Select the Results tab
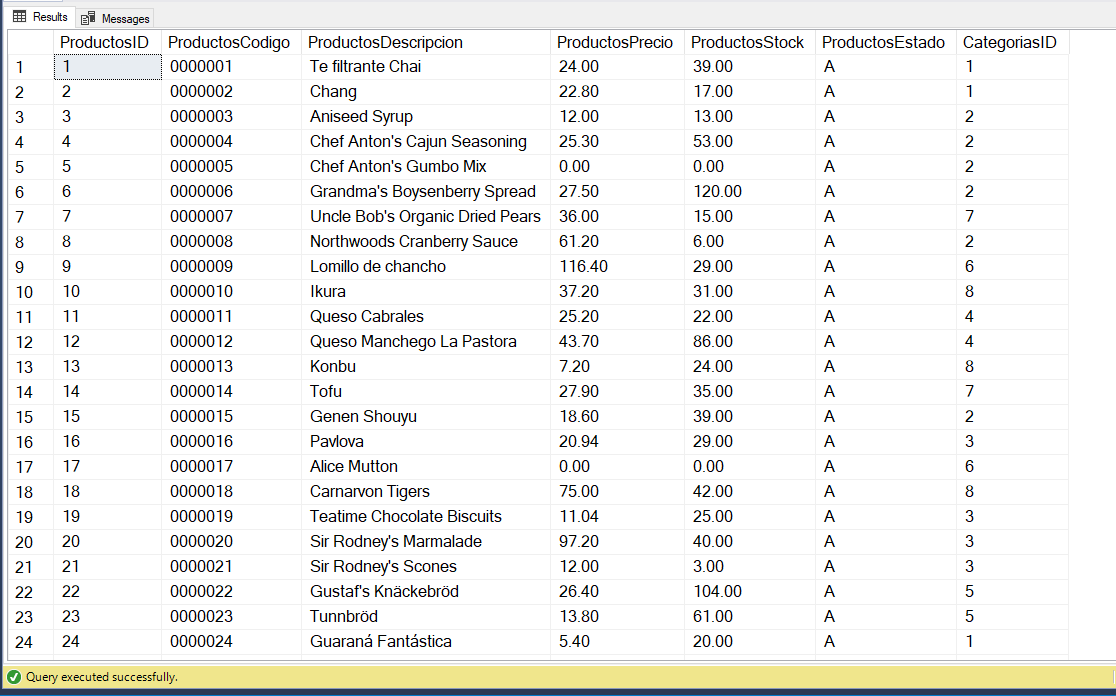 pyautogui.click(x=41, y=17)
